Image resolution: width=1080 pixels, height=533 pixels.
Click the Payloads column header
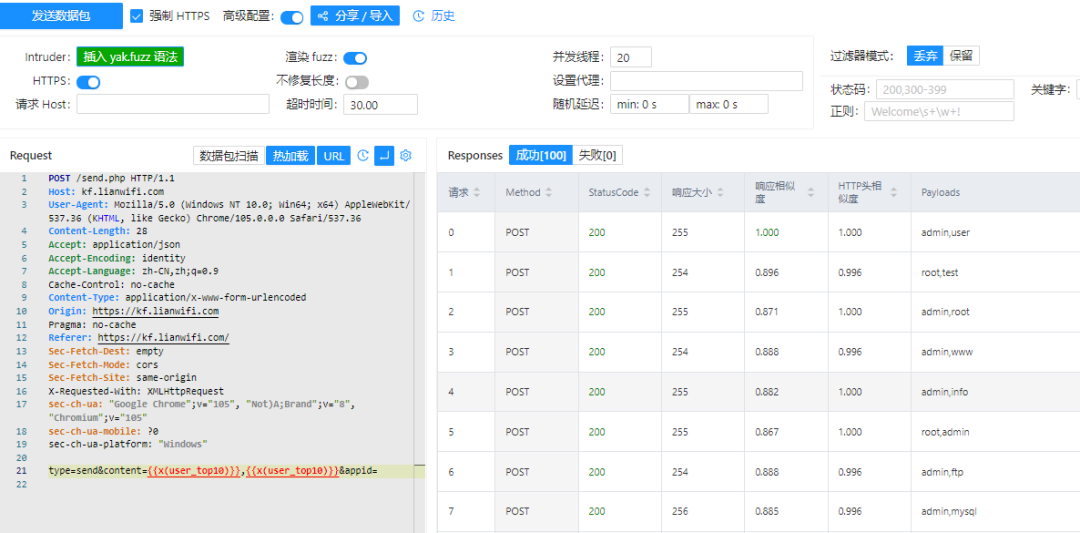click(940, 193)
